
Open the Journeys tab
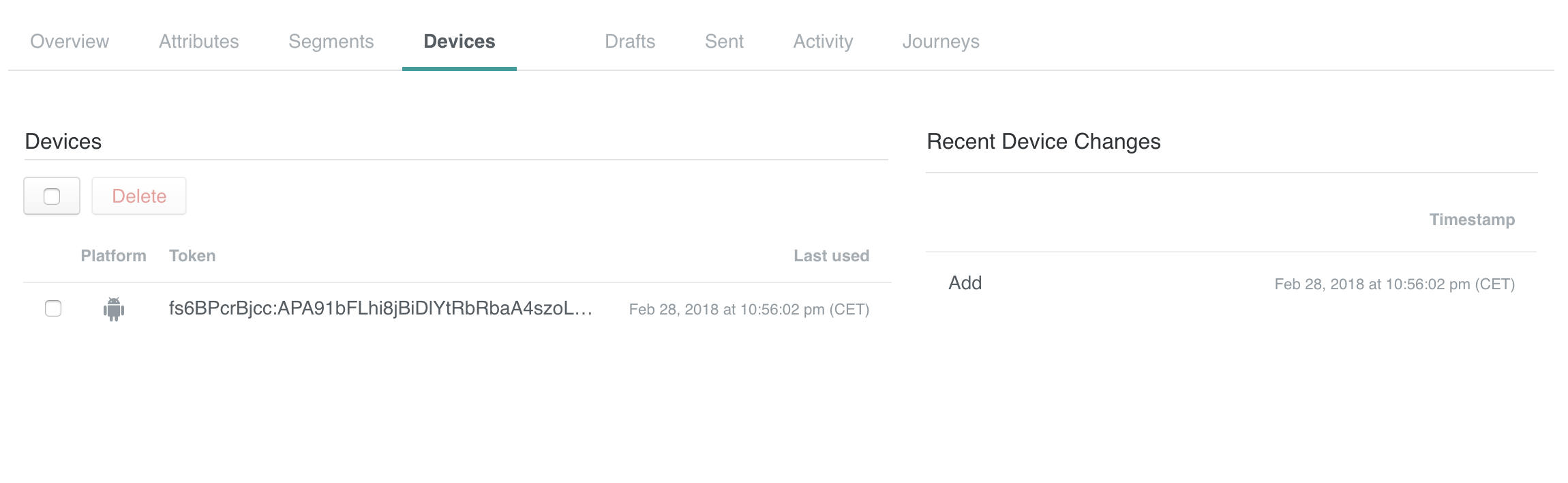coord(941,42)
